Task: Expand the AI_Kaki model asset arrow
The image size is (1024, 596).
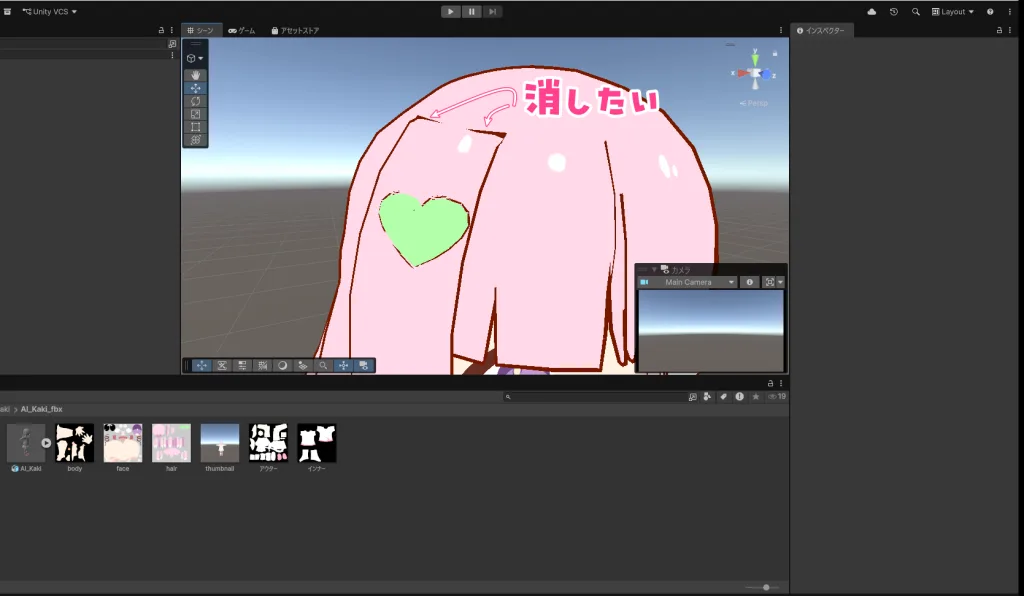Action: tap(46, 443)
